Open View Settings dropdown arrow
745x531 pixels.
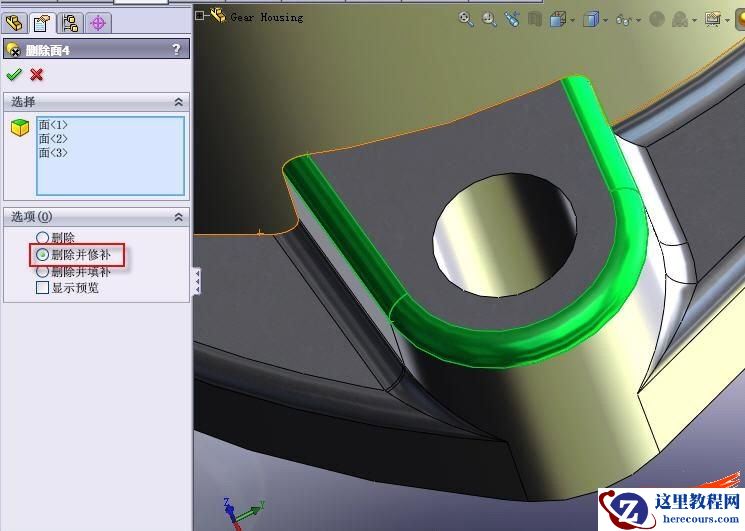coord(727,20)
